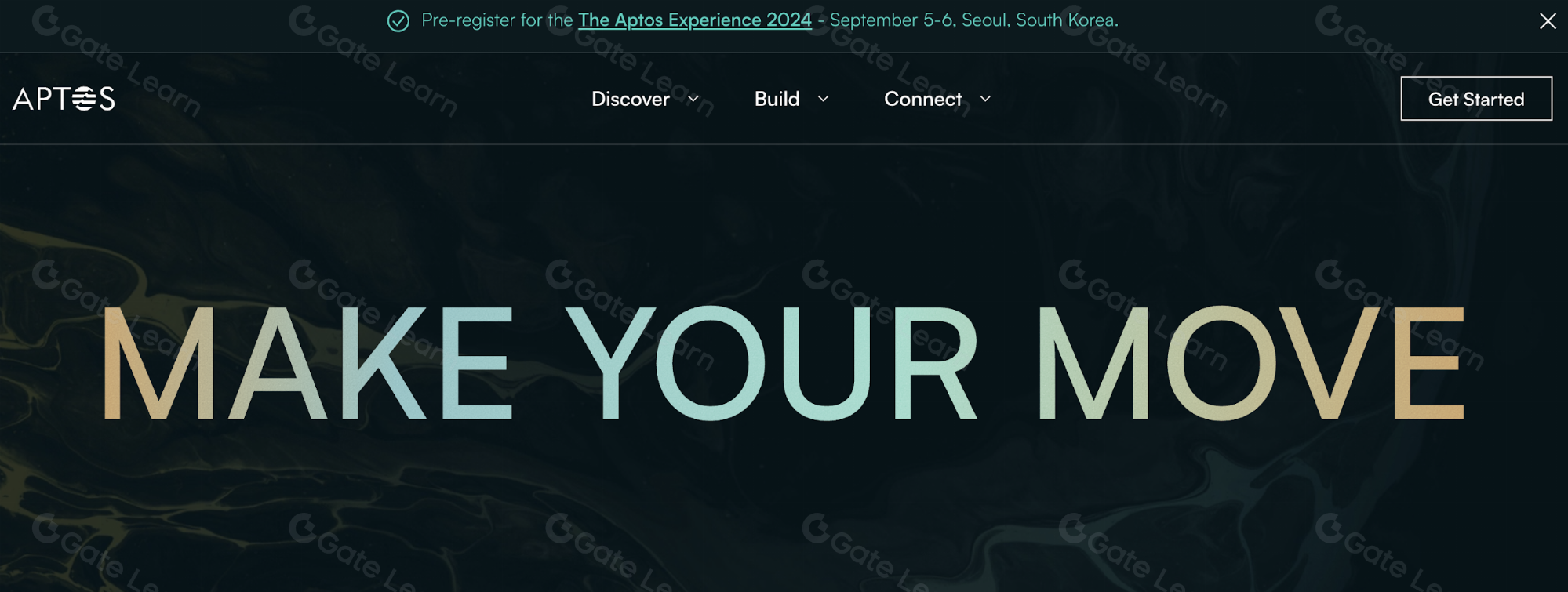Image resolution: width=1568 pixels, height=592 pixels.
Task: Expand the Discover dropdown chevron
Action: pyautogui.click(x=693, y=99)
